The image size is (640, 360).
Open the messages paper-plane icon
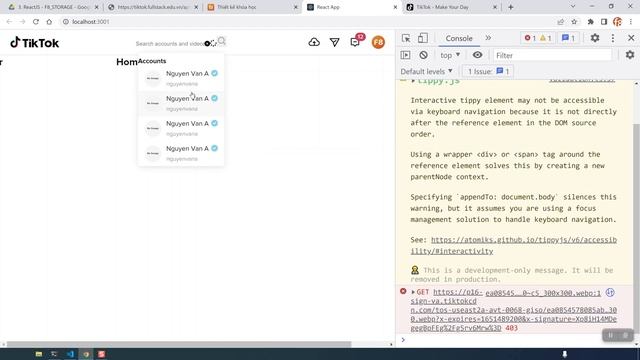pos(335,42)
